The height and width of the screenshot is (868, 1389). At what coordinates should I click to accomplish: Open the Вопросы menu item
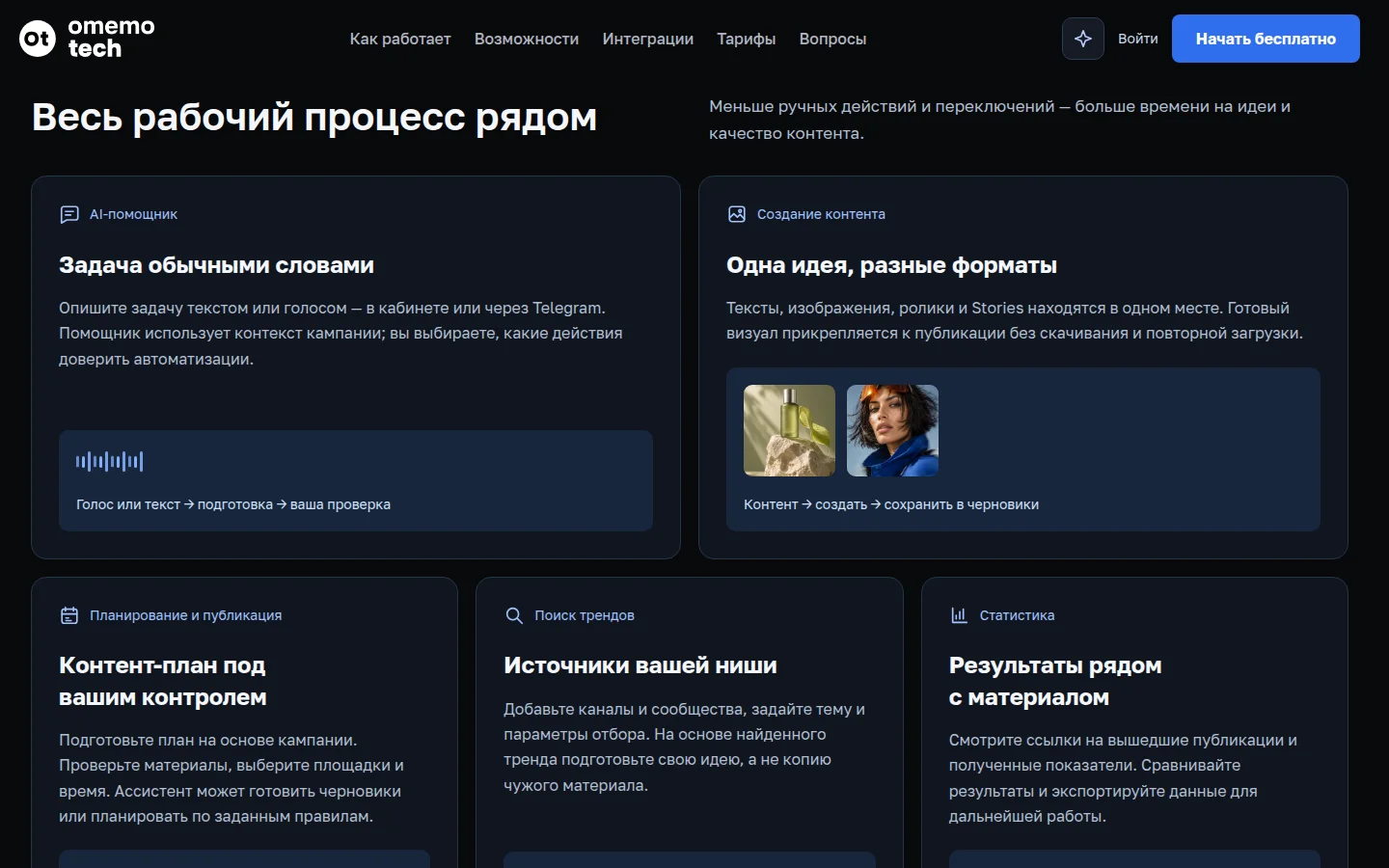(x=832, y=39)
